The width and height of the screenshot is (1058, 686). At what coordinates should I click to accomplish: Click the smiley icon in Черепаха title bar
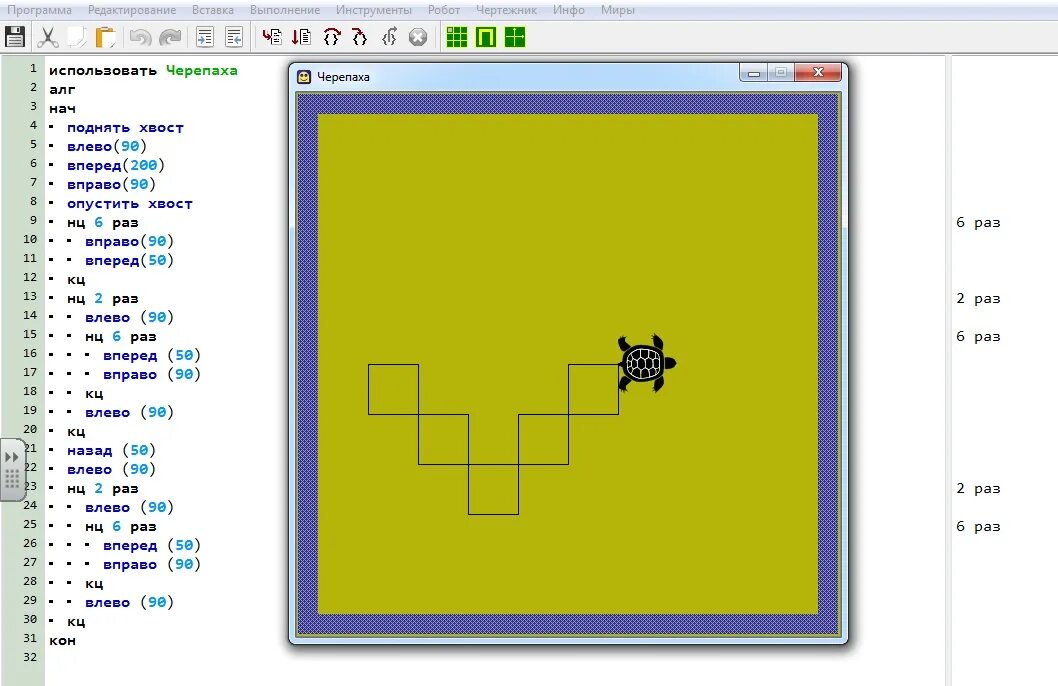[x=304, y=77]
